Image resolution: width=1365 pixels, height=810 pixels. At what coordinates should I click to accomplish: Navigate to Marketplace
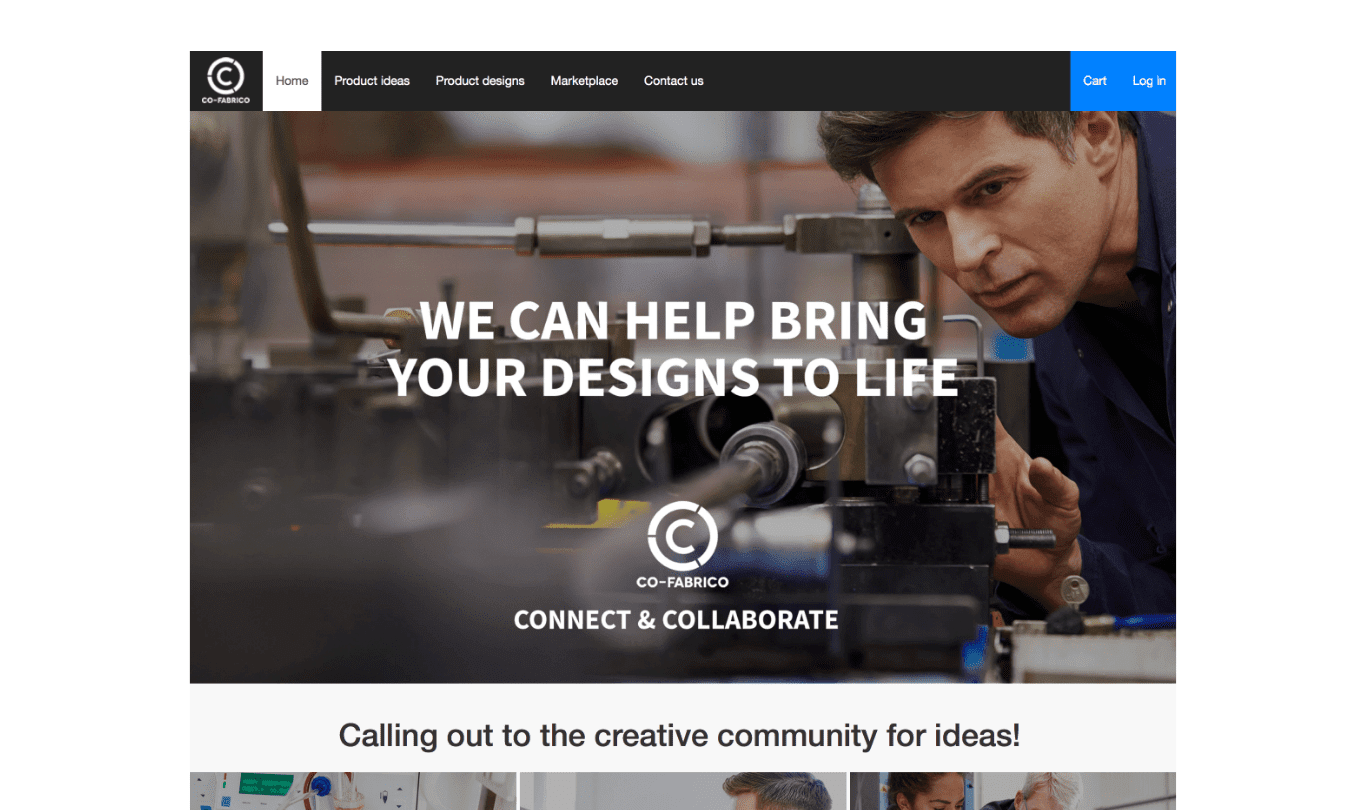(584, 81)
